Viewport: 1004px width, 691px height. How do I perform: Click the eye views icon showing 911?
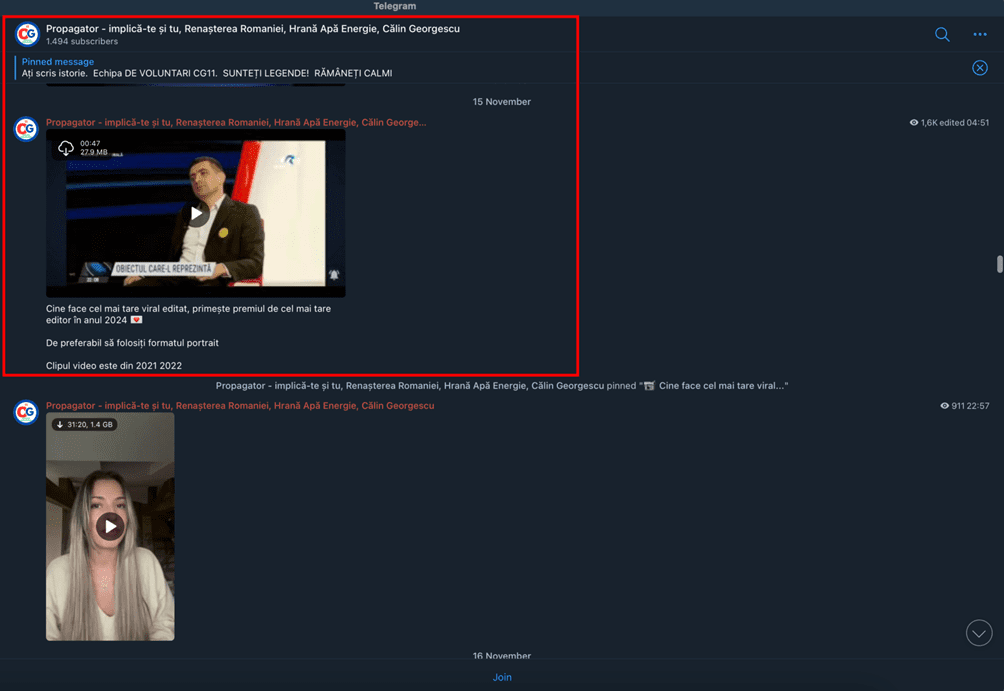point(944,406)
